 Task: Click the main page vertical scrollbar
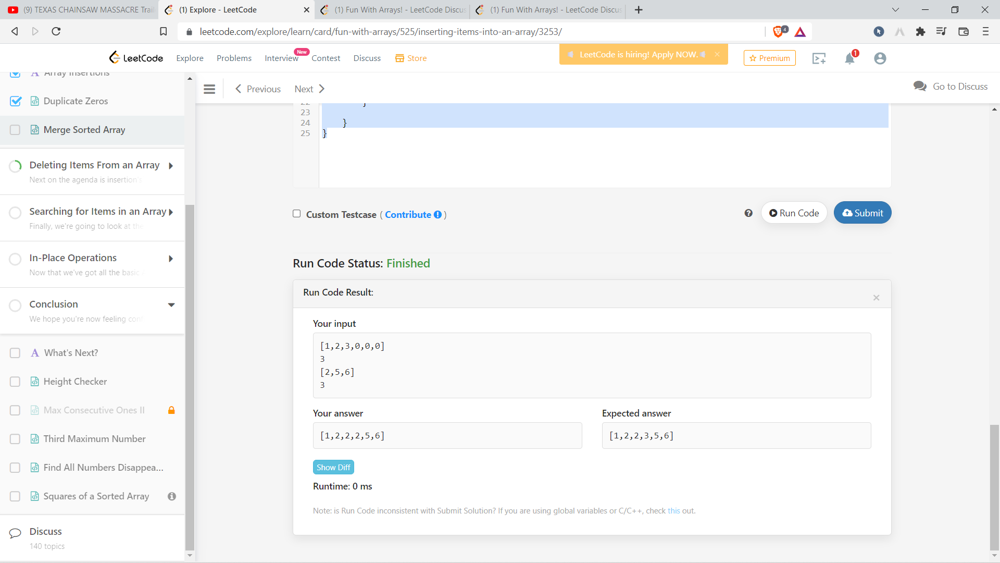click(994, 485)
